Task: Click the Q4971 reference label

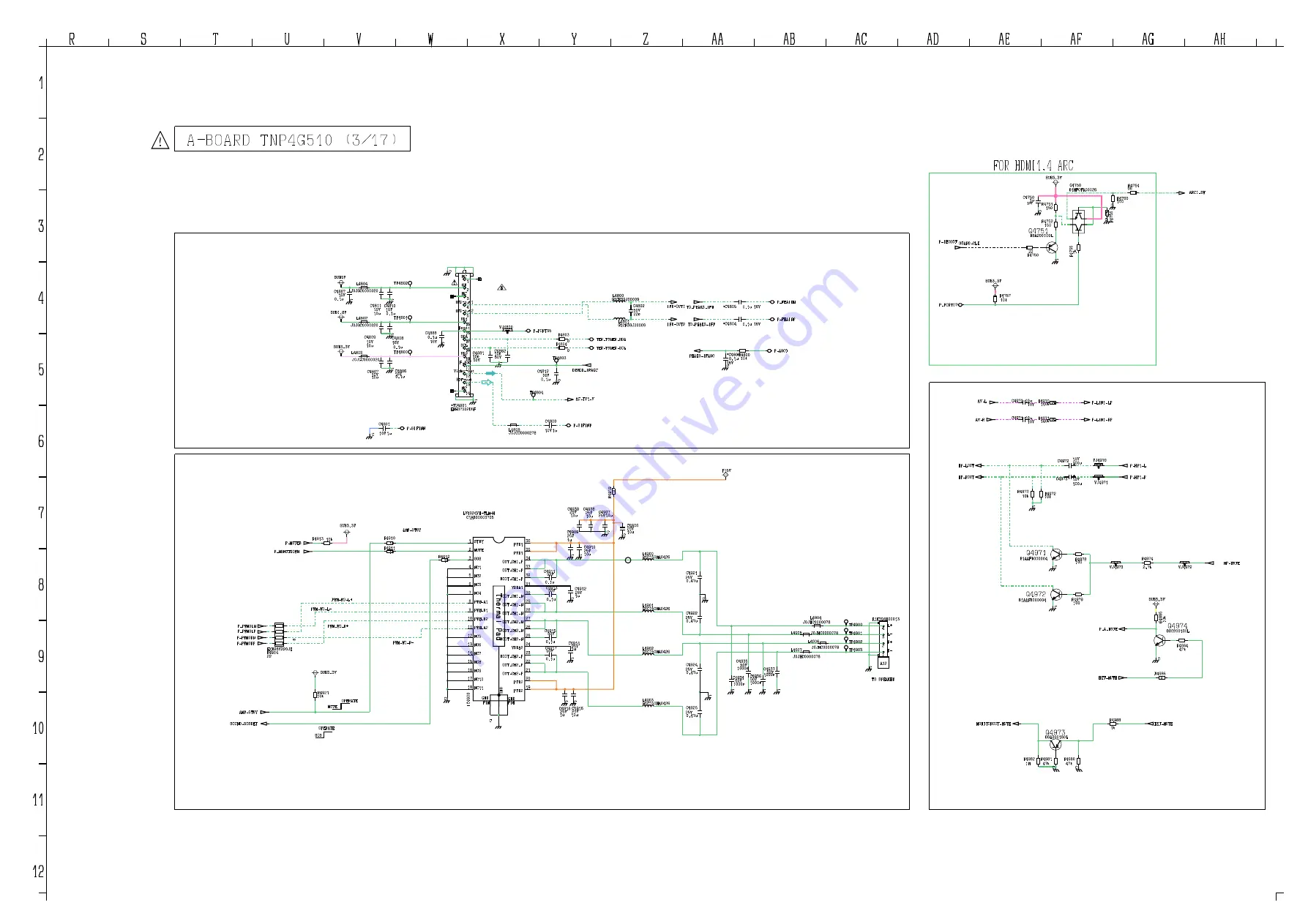Action: [x=1036, y=553]
